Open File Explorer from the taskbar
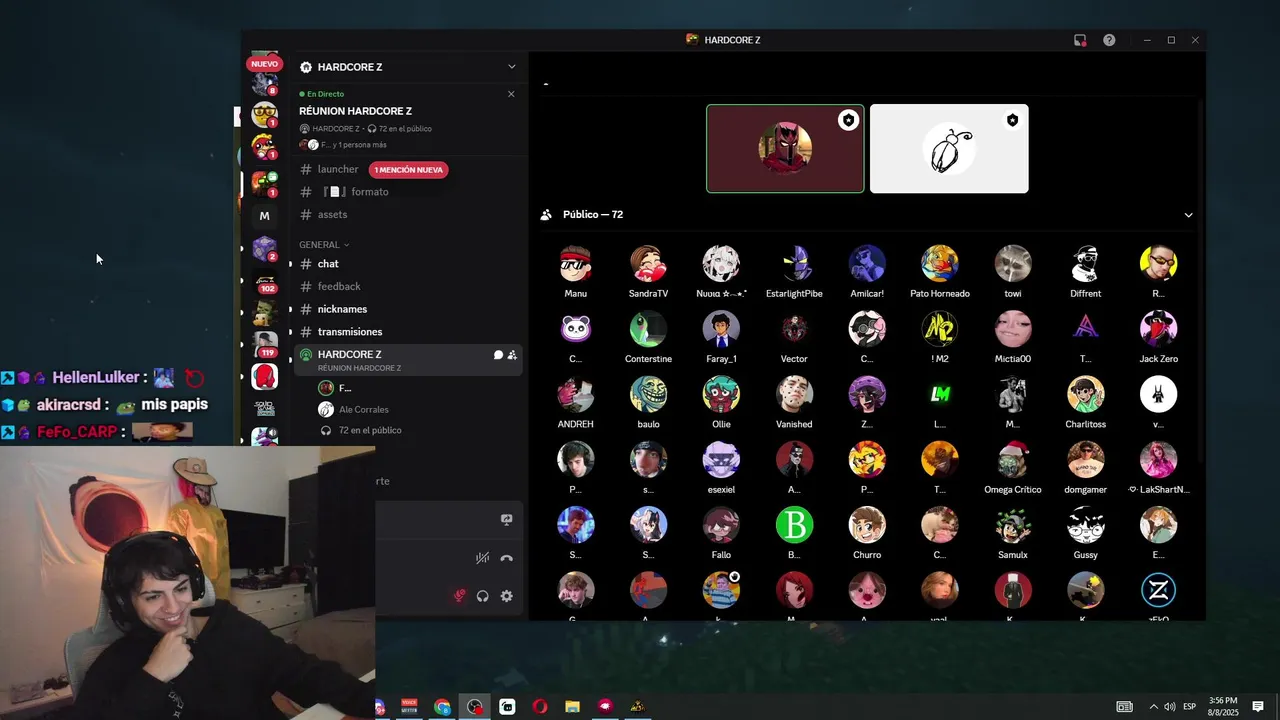Viewport: 1280px width, 720px height. click(572, 707)
